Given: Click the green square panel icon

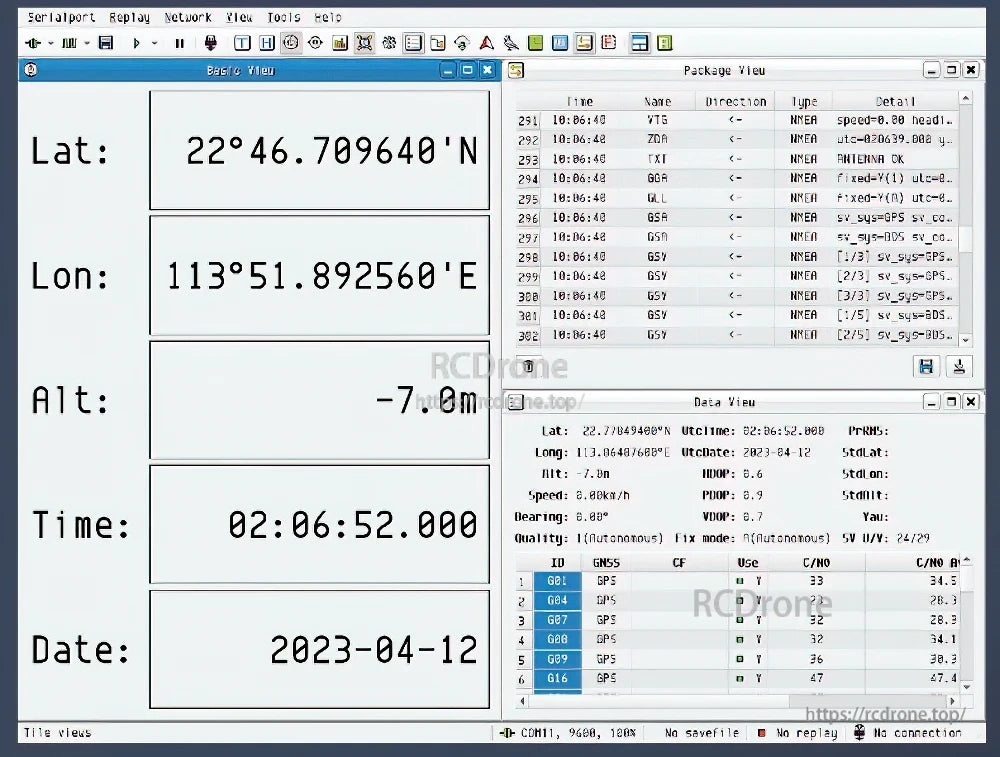Looking at the screenshot, I should click(x=536, y=43).
